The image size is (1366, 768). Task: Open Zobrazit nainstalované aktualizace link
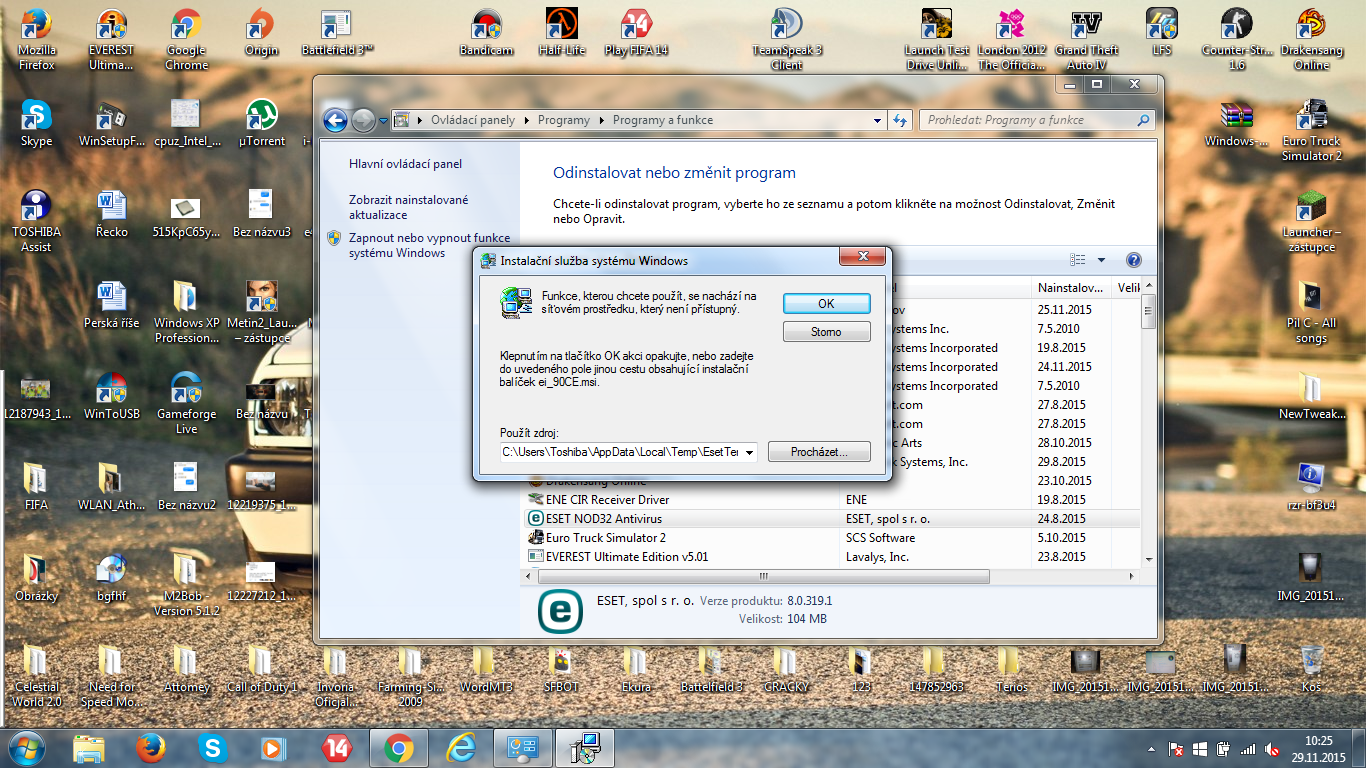[x=409, y=207]
